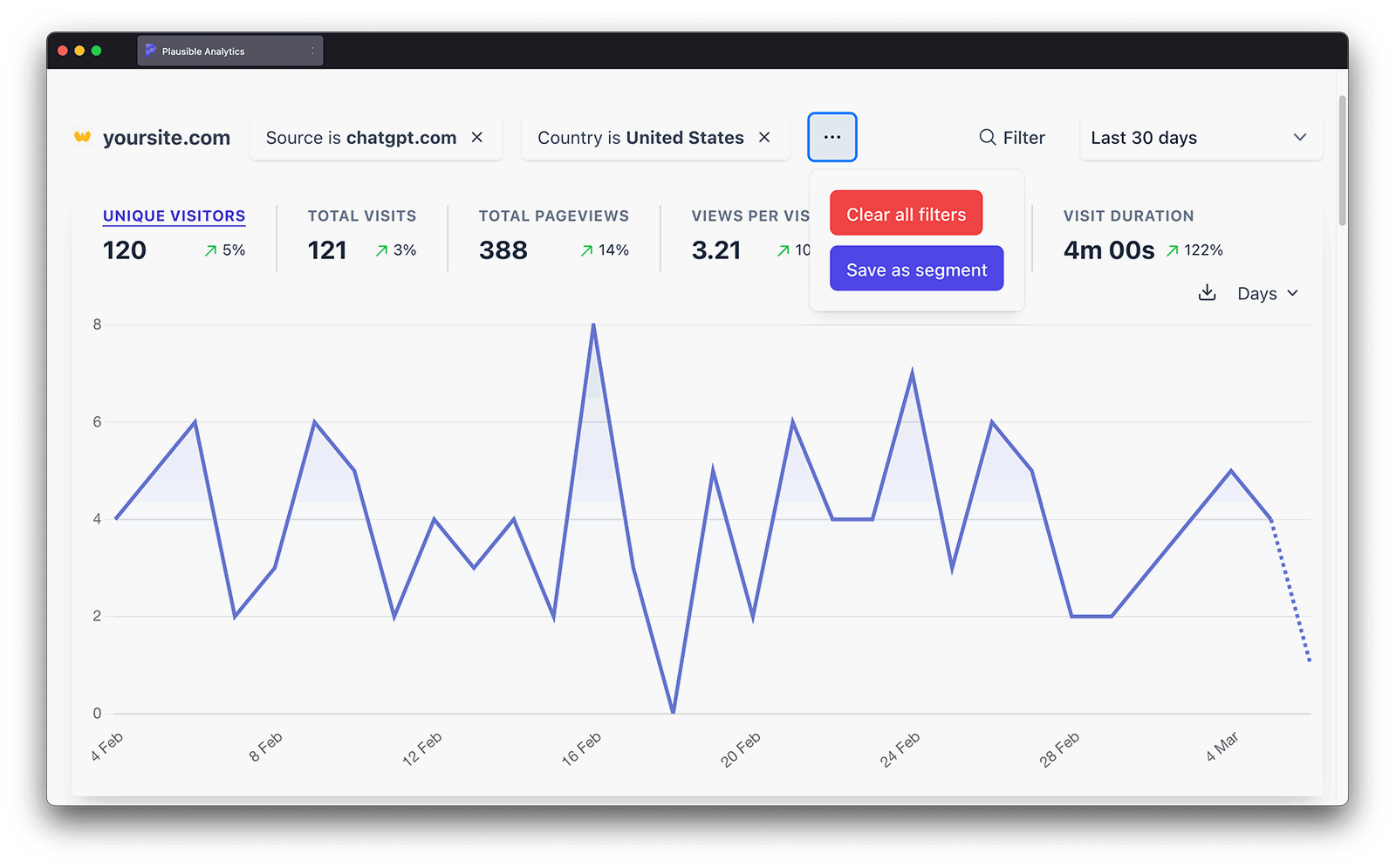
Task: Open filter options via the ellipsis icon
Action: pos(831,137)
